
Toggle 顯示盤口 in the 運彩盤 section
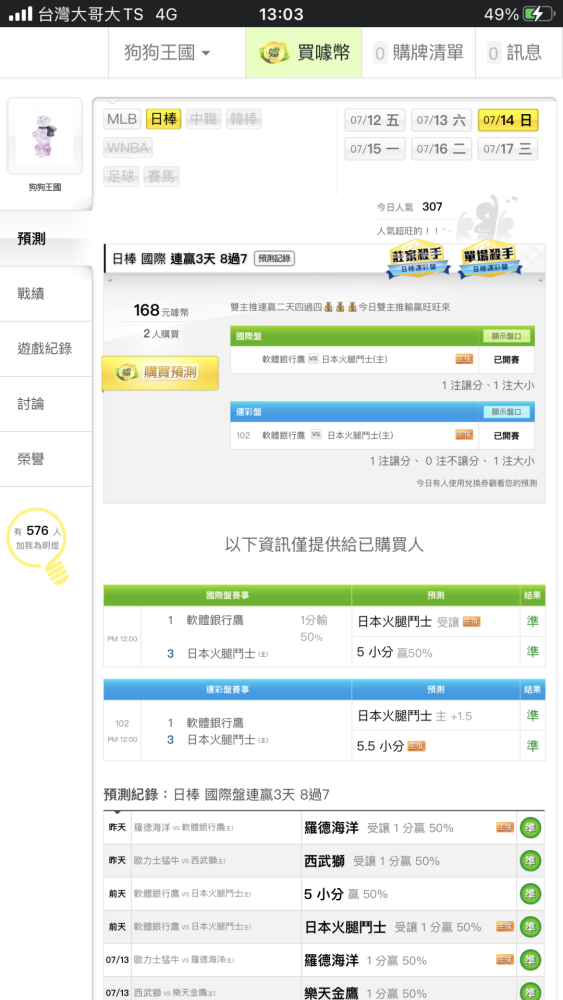[x=507, y=412]
